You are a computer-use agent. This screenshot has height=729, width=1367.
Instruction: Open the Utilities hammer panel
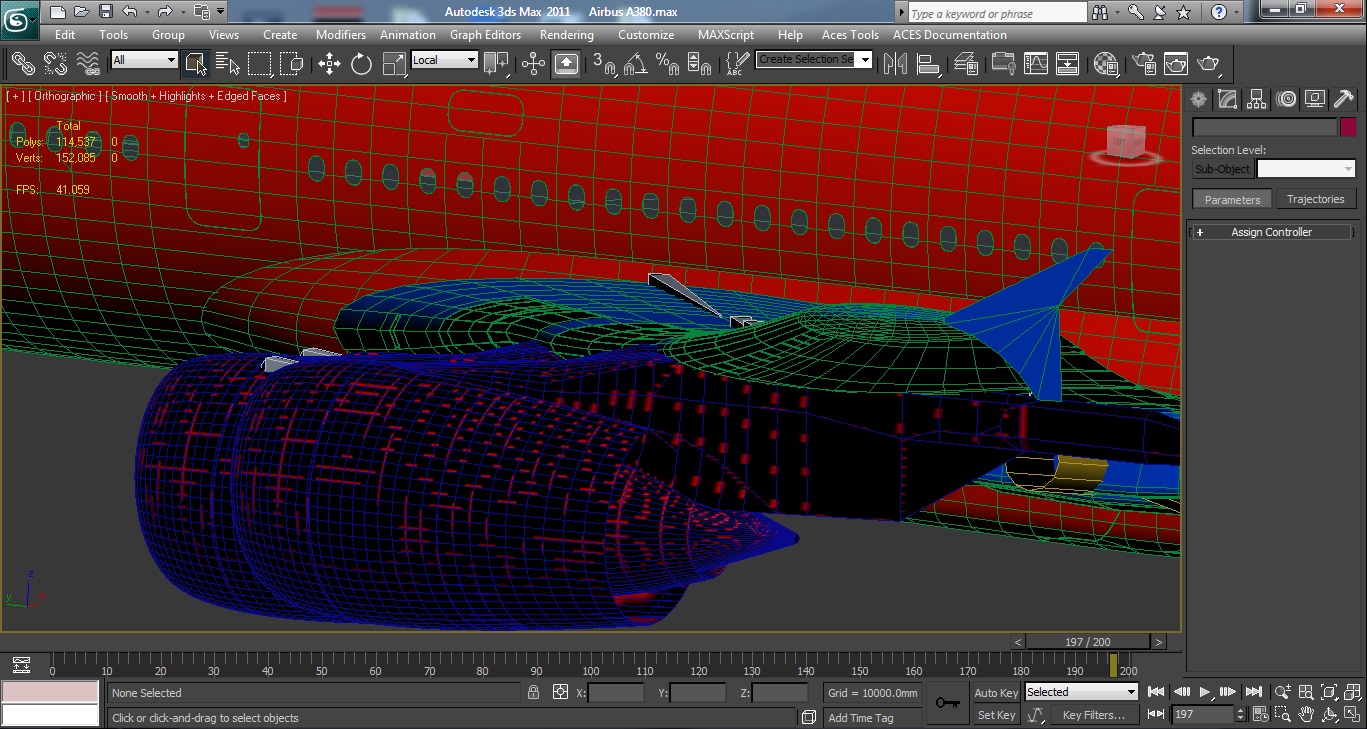(x=1344, y=99)
